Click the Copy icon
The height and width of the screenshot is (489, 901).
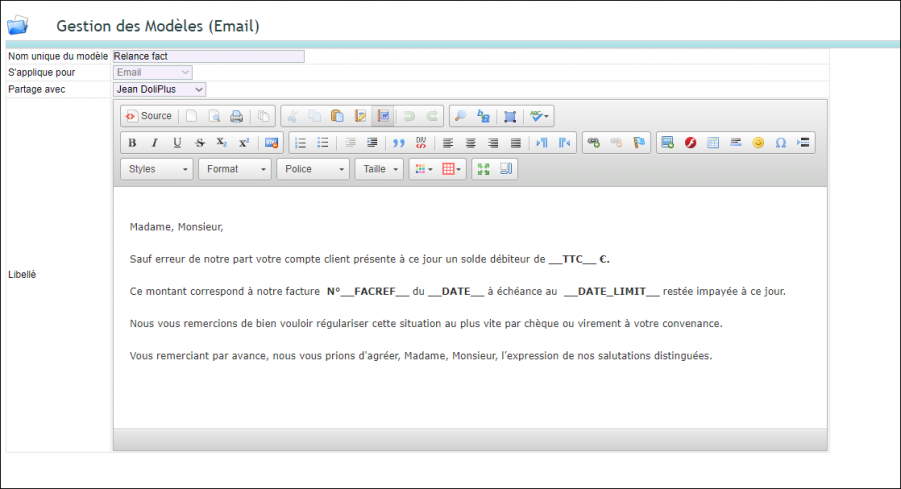315,116
